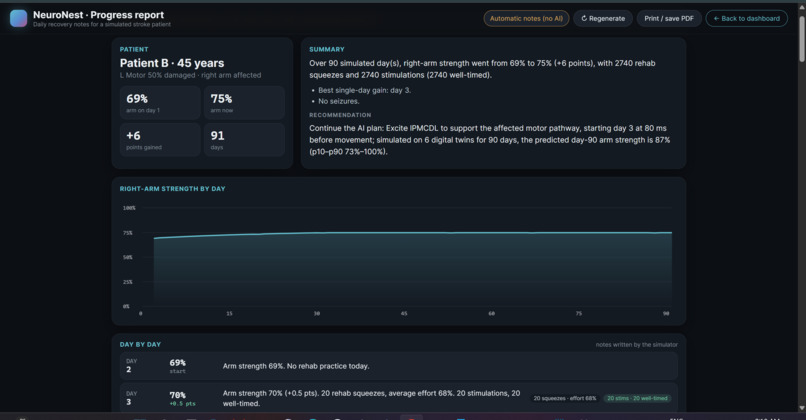Click the 100% y-axis label

[129, 208]
